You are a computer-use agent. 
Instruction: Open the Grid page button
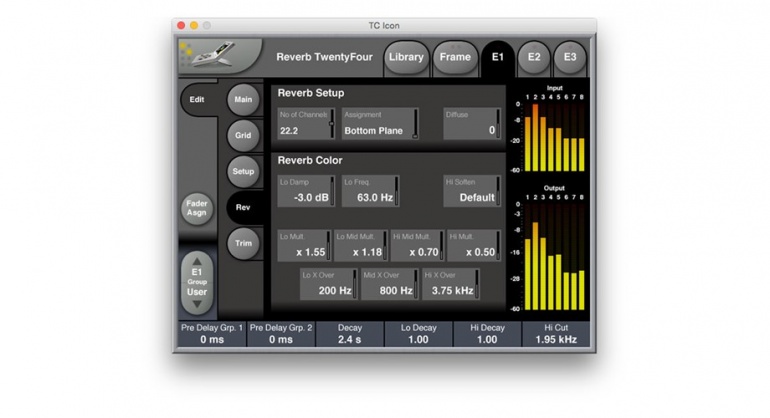[x=243, y=135]
